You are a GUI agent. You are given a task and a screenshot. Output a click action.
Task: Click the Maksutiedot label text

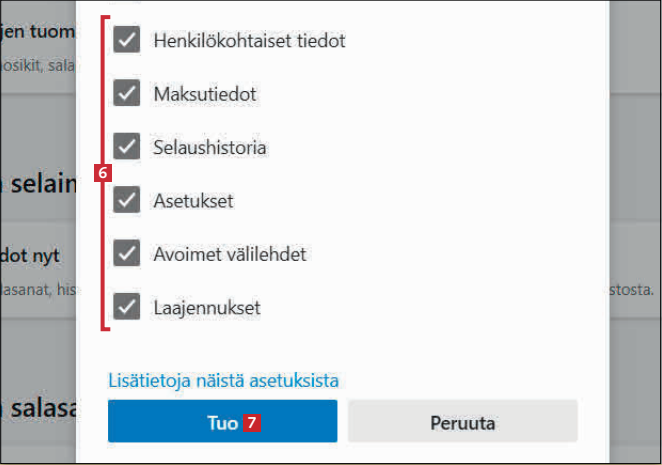click(x=206, y=94)
